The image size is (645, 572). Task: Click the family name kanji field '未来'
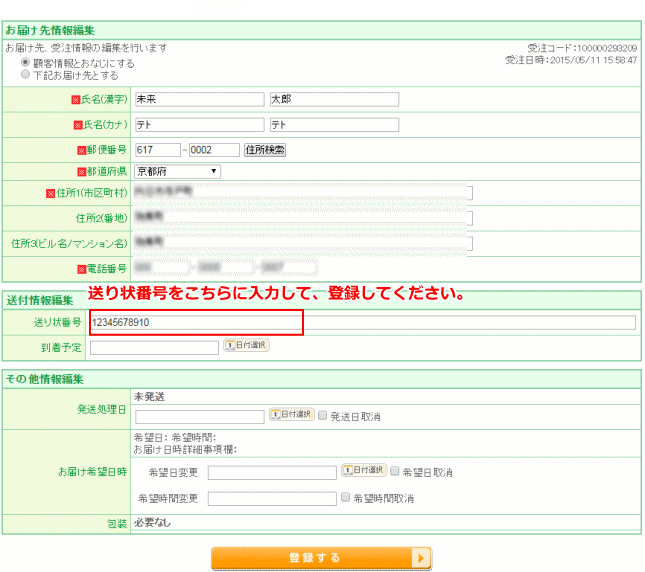click(x=200, y=100)
